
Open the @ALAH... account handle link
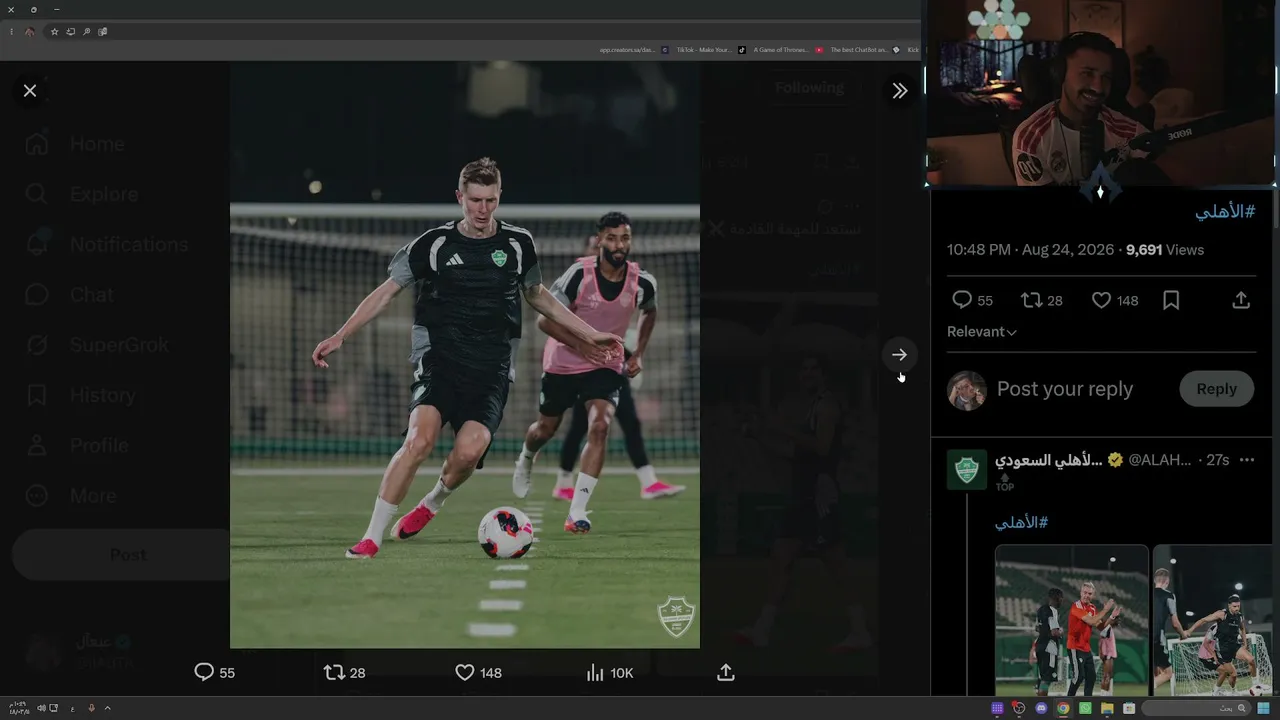pos(1160,460)
